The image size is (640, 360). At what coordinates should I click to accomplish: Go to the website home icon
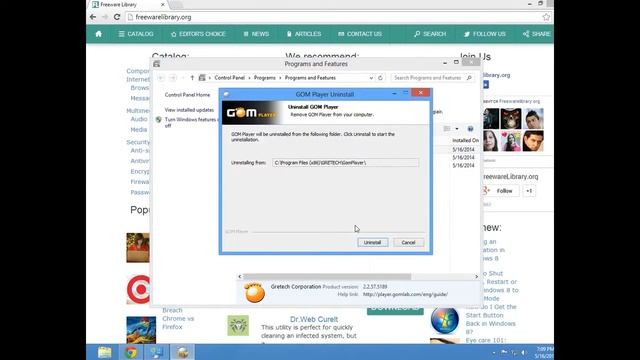click(x=99, y=34)
